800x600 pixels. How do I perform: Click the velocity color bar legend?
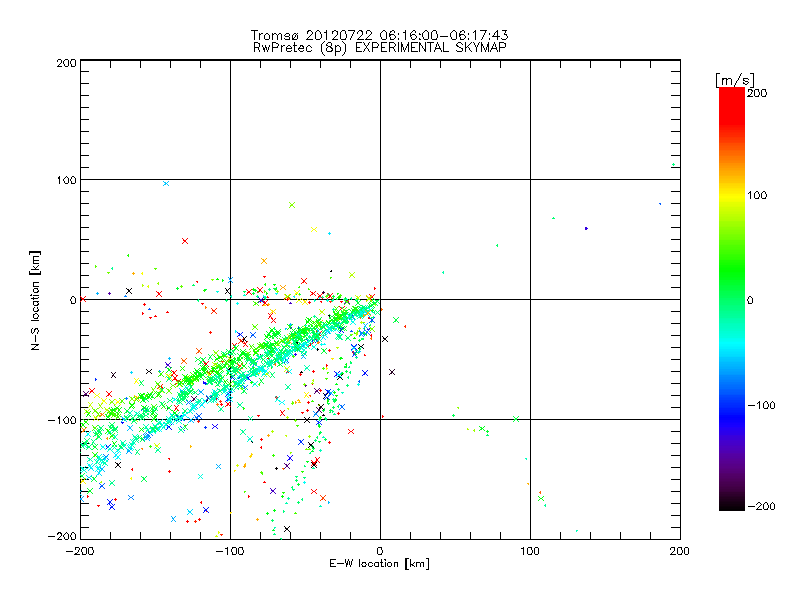click(x=732, y=299)
